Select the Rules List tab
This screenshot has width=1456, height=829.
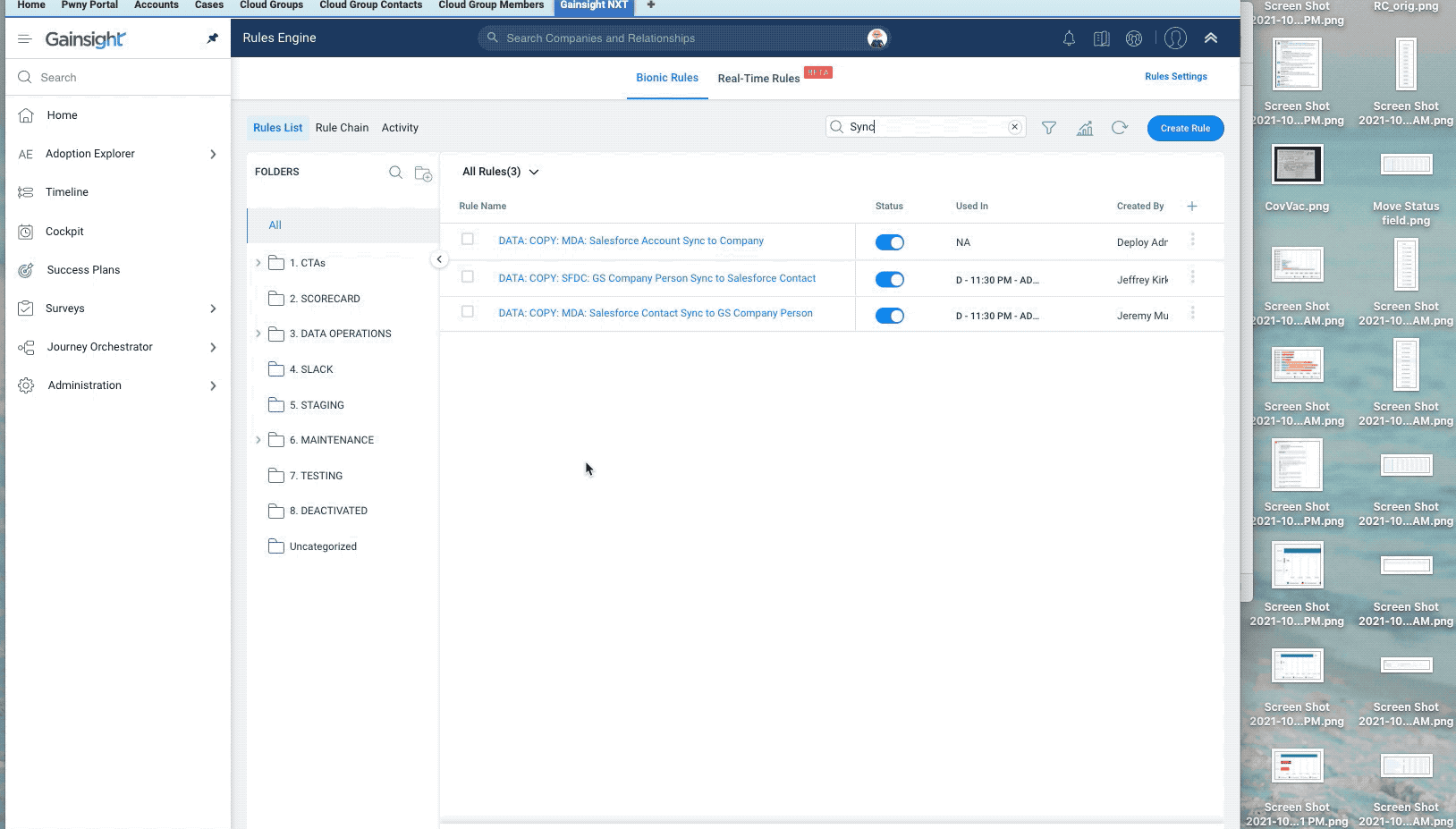(278, 128)
